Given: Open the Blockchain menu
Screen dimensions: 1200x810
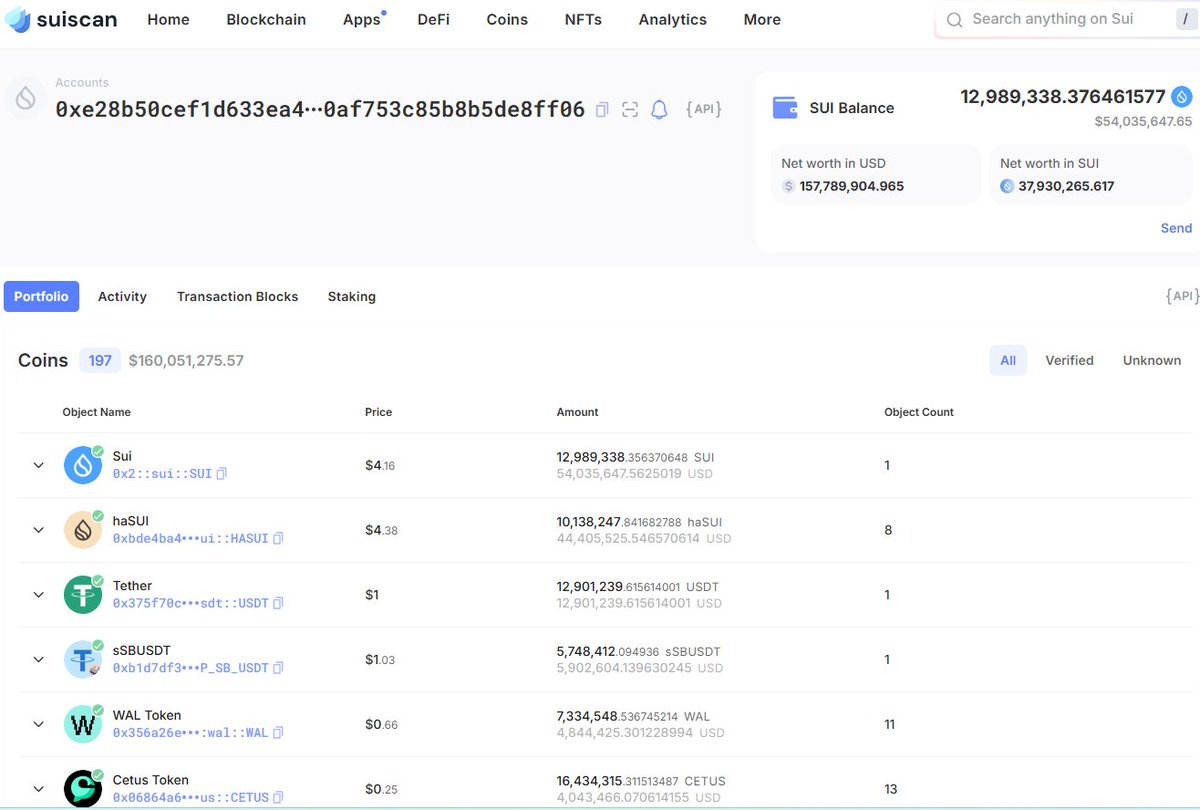Looking at the screenshot, I should pos(266,19).
